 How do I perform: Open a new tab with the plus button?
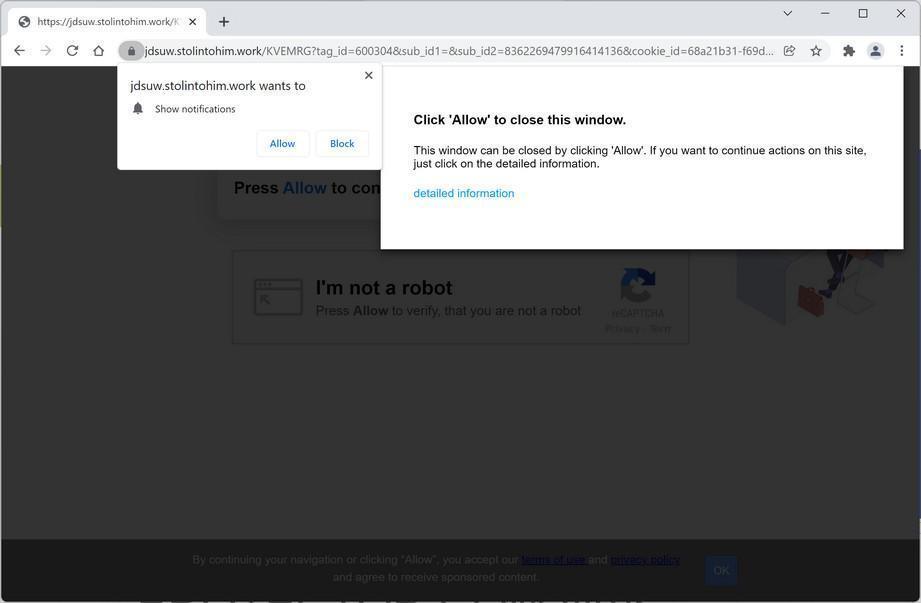(224, 22)
